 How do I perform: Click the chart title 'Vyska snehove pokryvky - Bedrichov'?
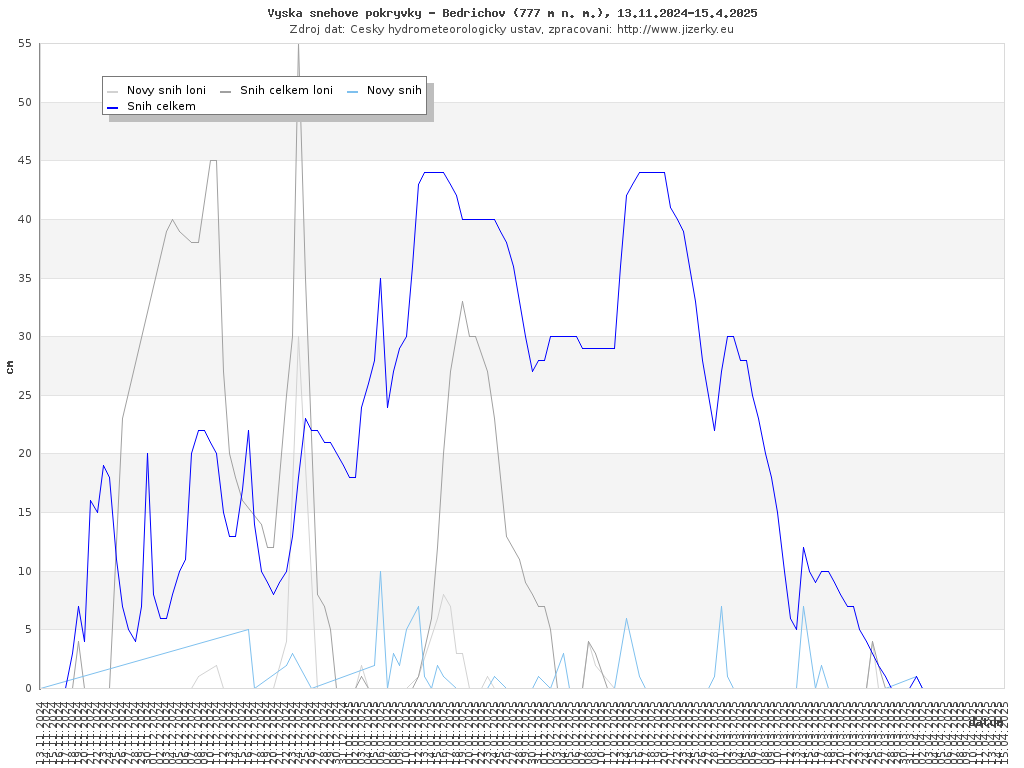[x=512, y=13]
